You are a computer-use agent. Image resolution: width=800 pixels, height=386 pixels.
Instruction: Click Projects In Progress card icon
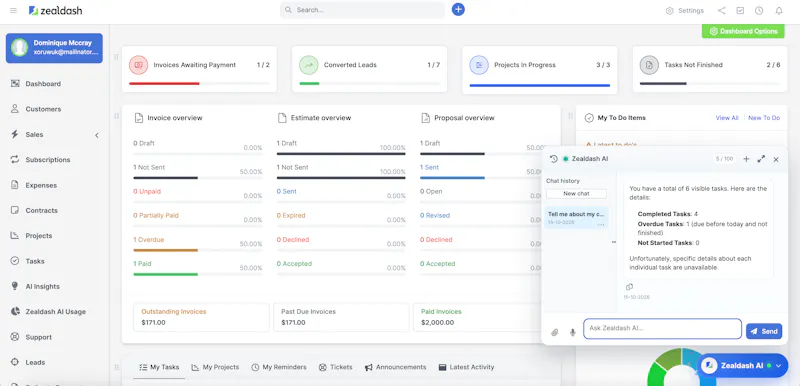[x=479, y=65]
